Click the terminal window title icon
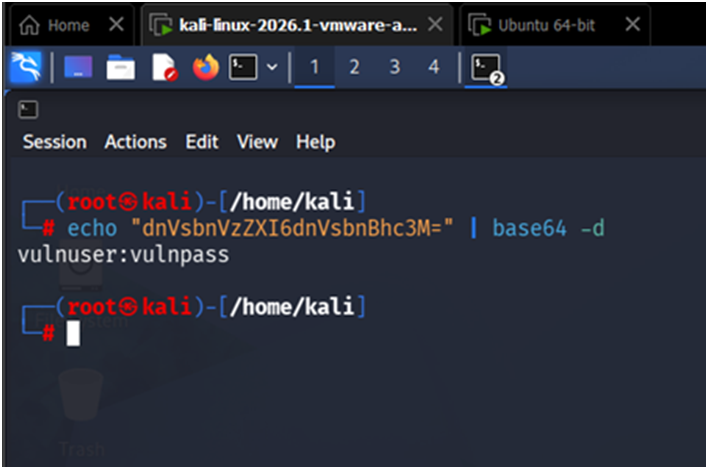 point(28,110)
